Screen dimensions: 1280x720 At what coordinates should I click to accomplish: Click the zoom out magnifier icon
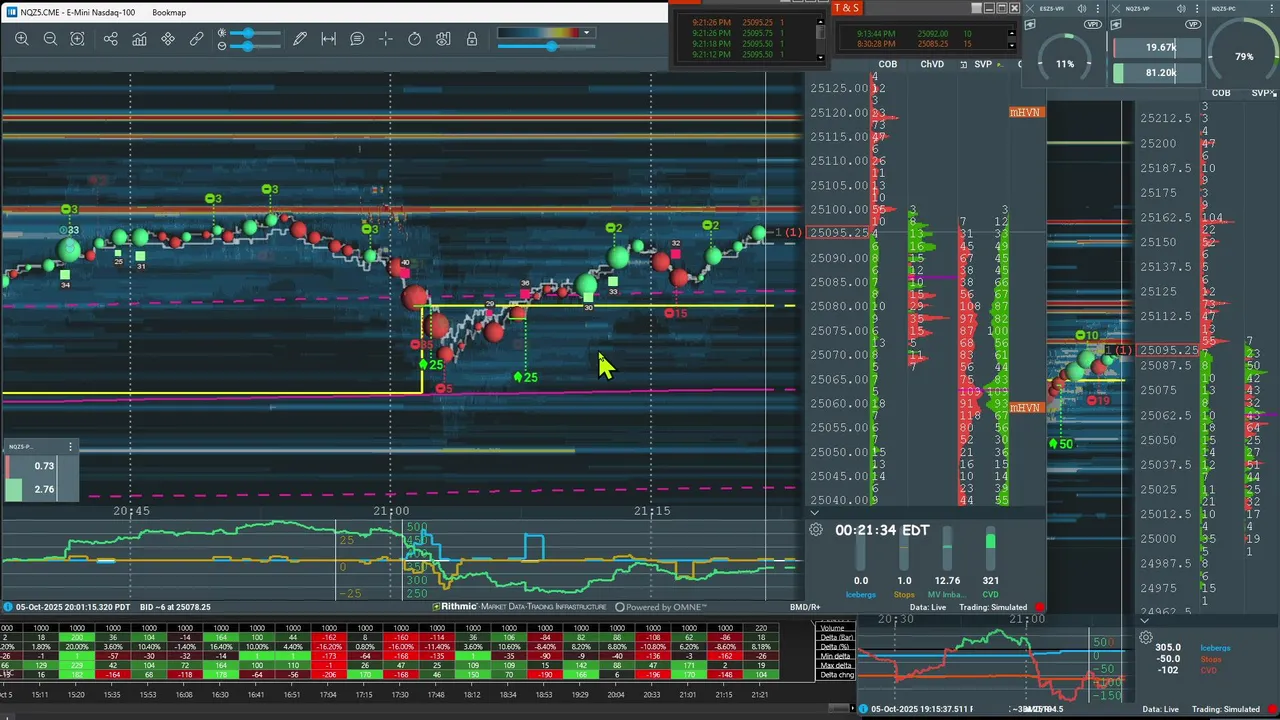tap(50, 39)
